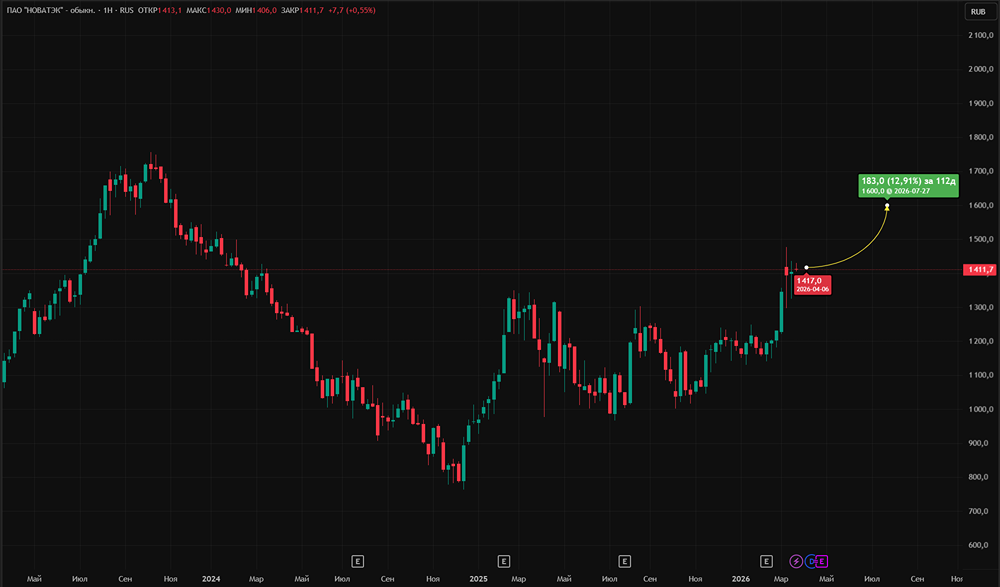Click the МАКС 1430,0 high value

coord(209,10)
